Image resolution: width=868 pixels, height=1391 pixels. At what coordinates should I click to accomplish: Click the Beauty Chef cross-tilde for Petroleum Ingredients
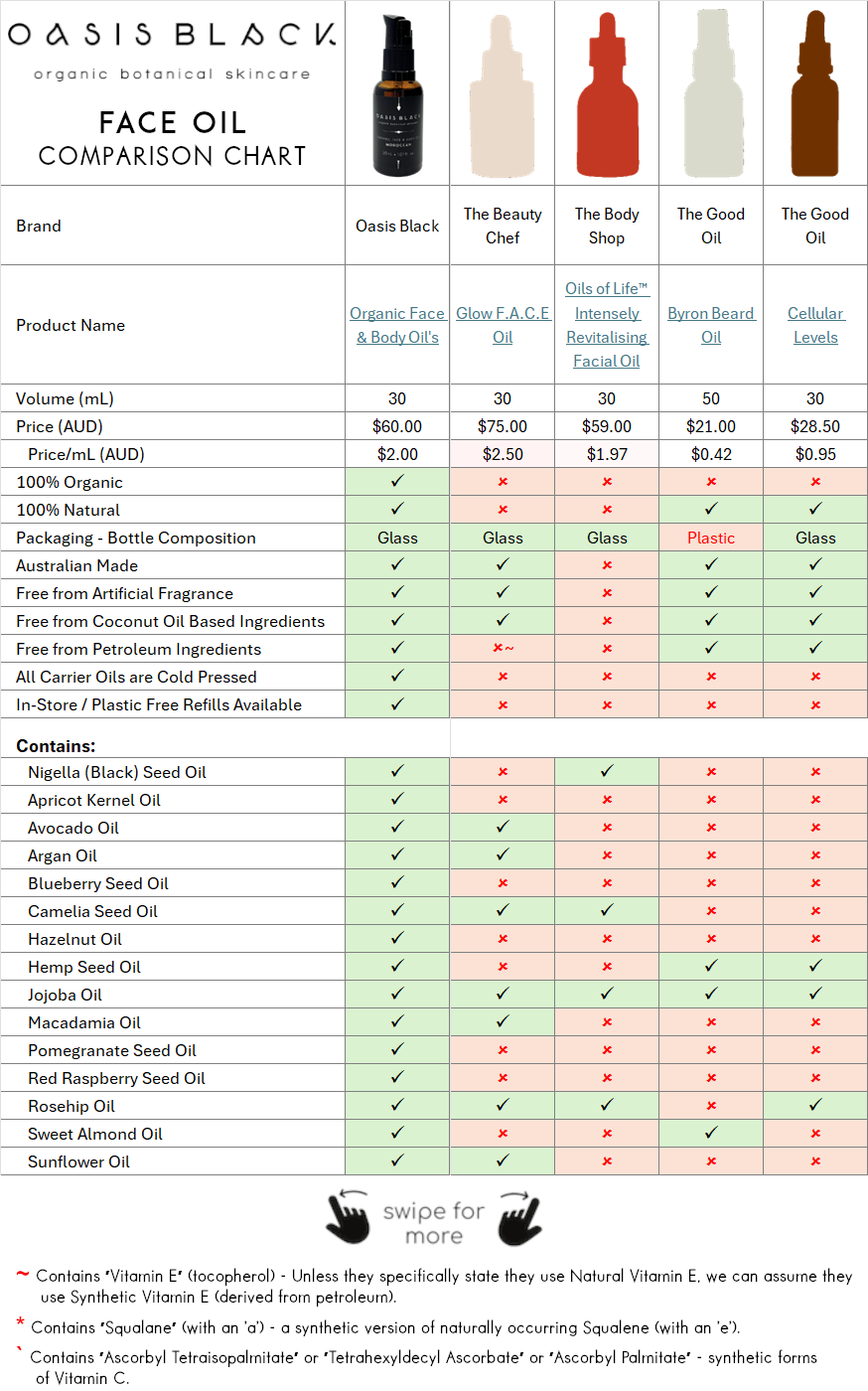click(x=504, y=649)
